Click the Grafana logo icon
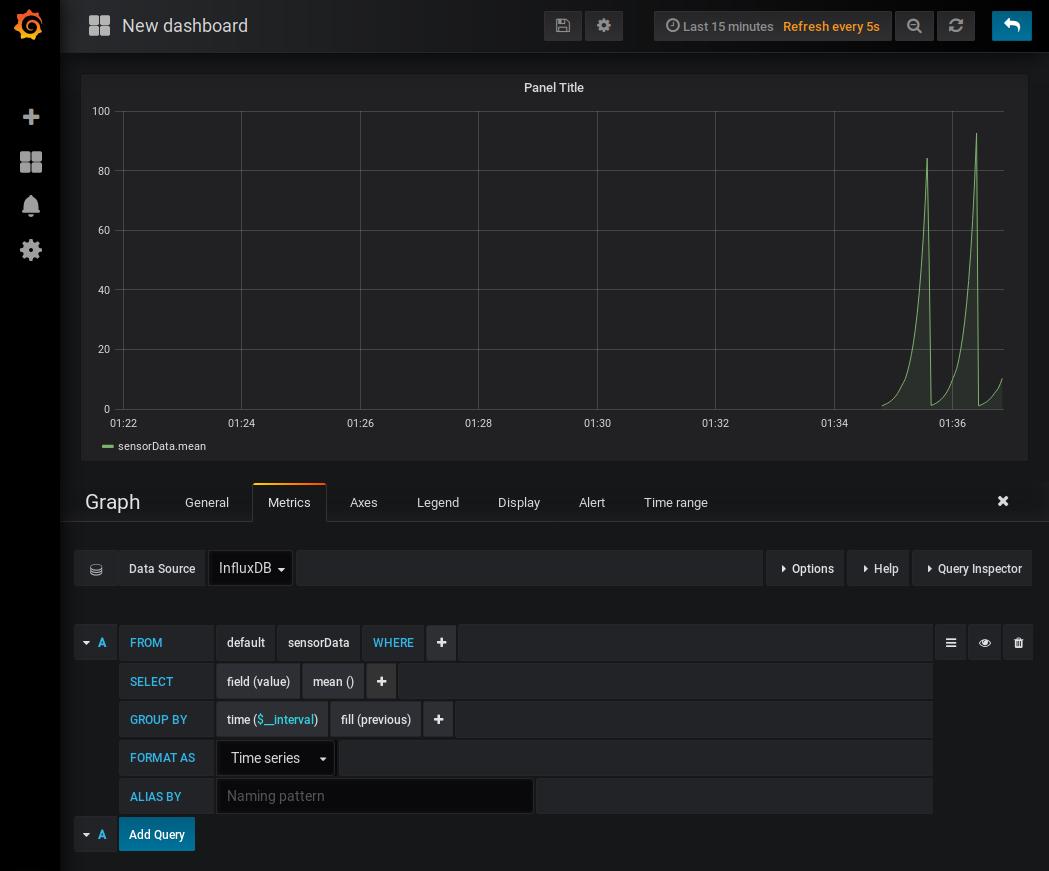This screenshot has width=1049, height=871. (29, 25)
